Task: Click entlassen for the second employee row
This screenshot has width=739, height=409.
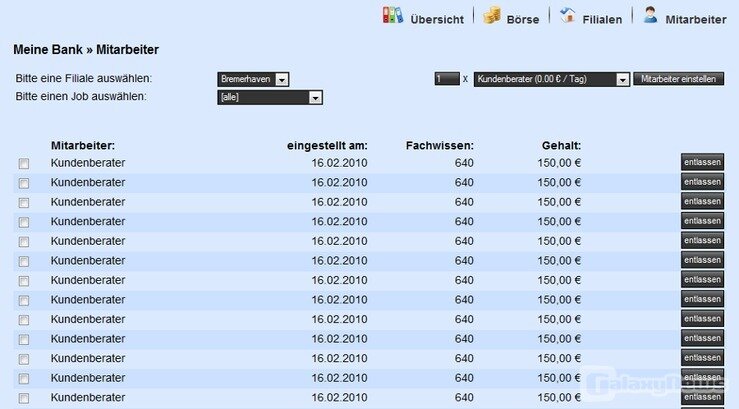Action: (x=702, y=182)
